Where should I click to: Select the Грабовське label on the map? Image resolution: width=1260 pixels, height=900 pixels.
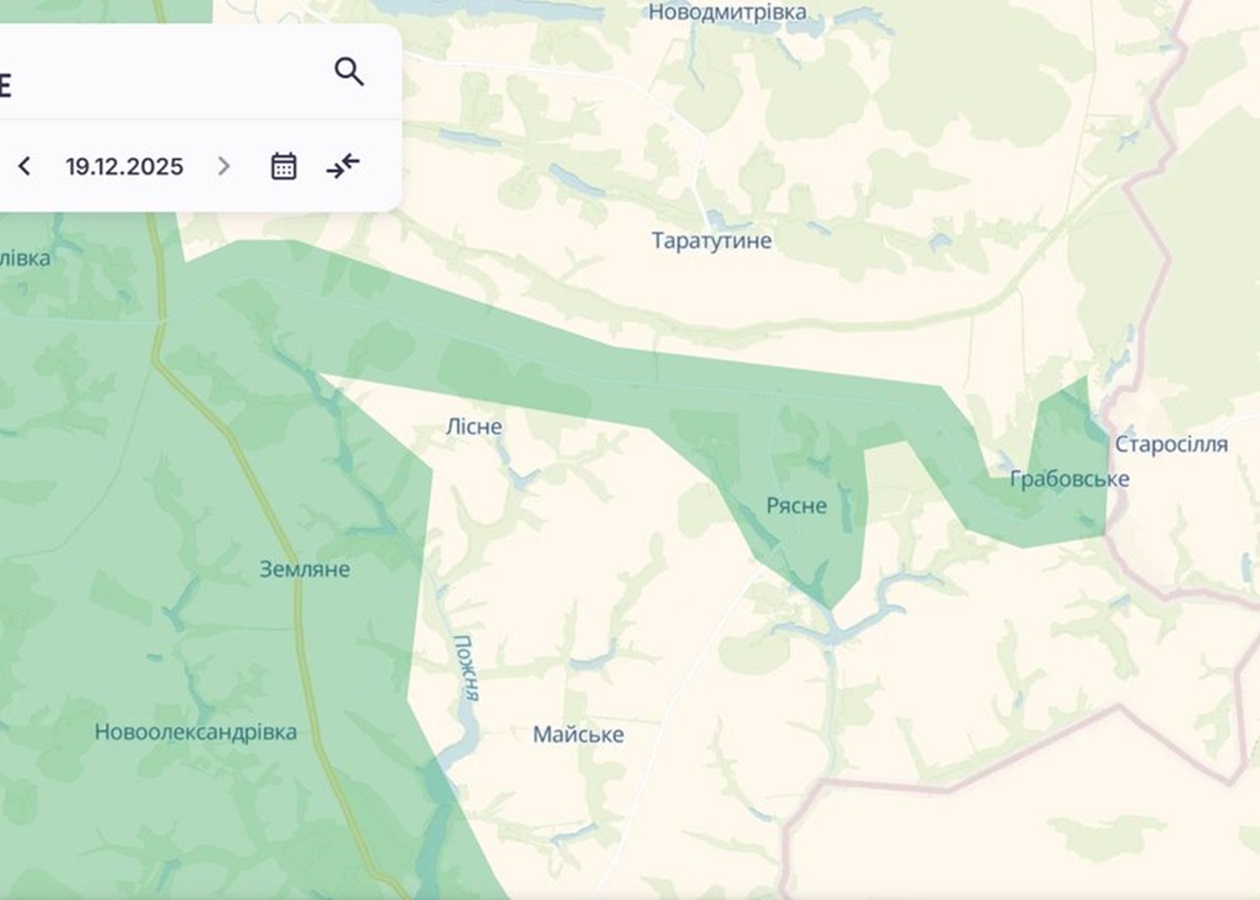click(x=1069, y=479)
